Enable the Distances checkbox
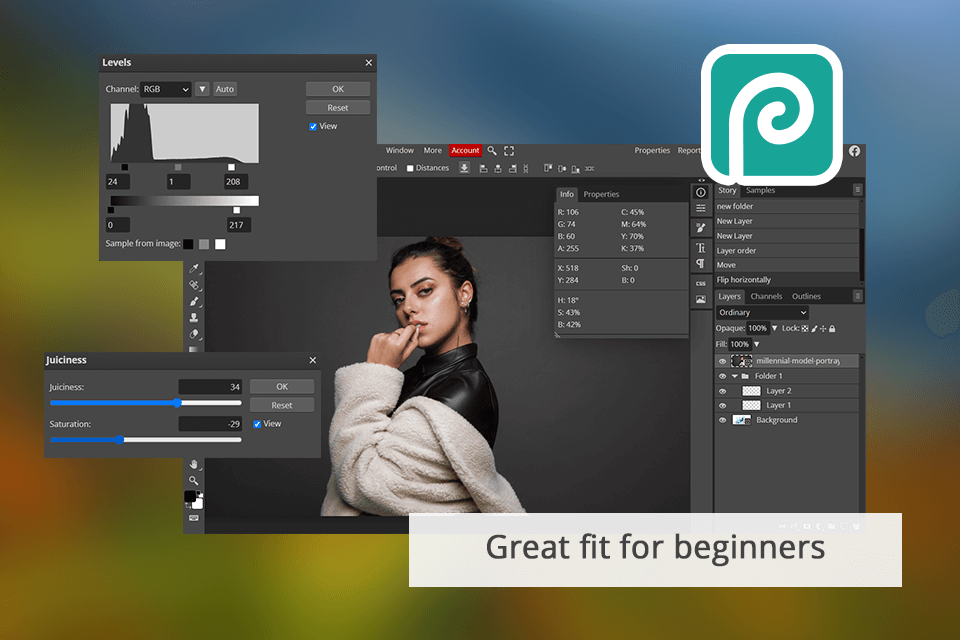960x640 pixels. point(410,168)
